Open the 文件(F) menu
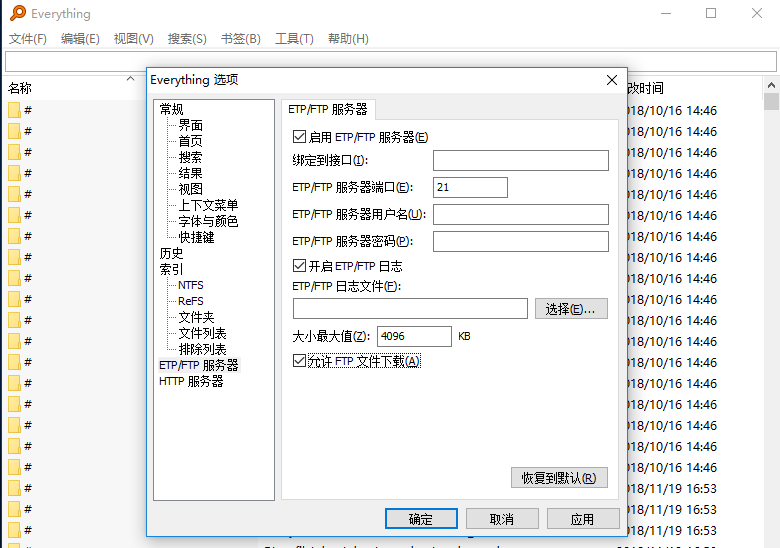 coord(28,39)
